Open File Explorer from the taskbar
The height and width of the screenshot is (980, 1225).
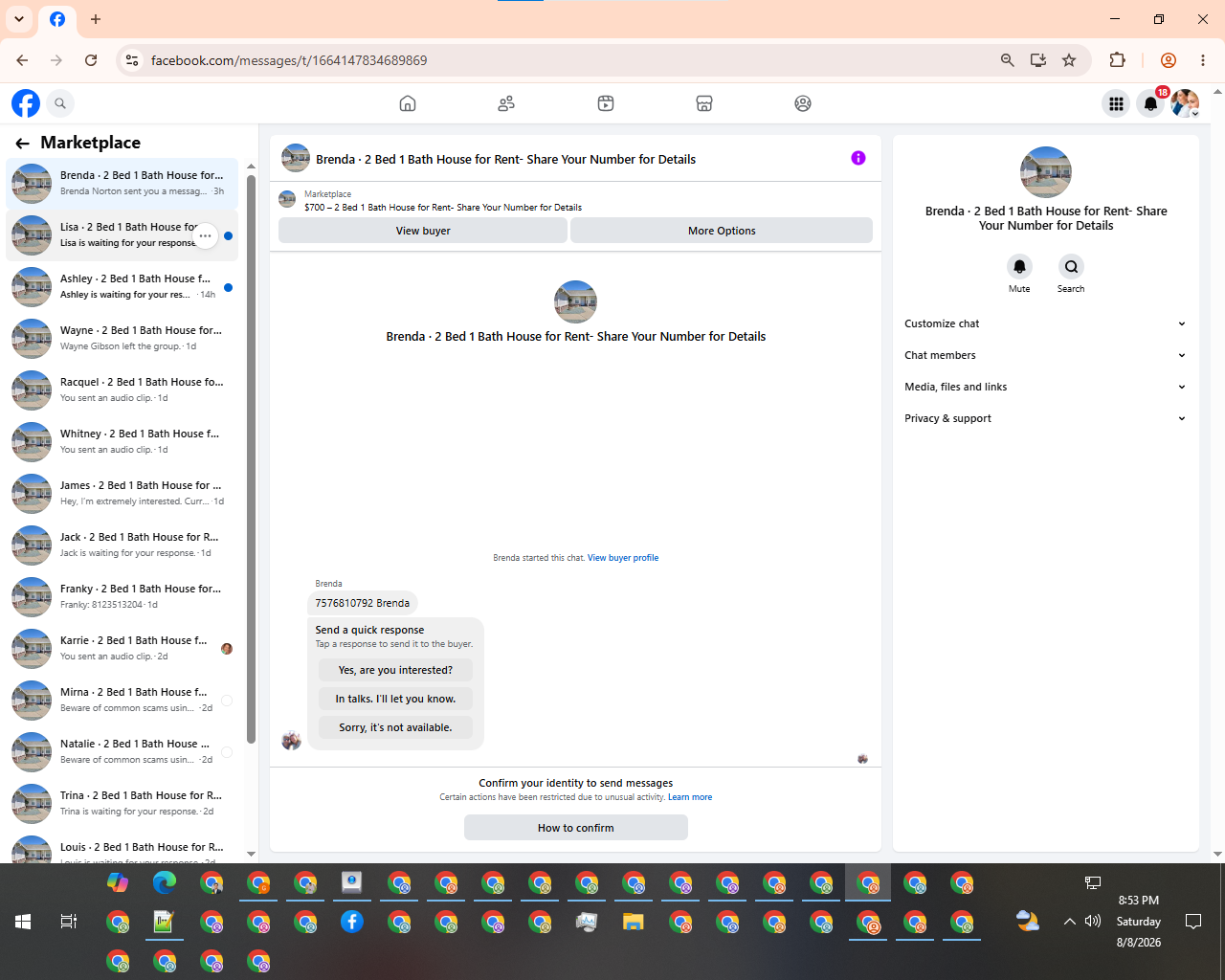pos(633,922)
